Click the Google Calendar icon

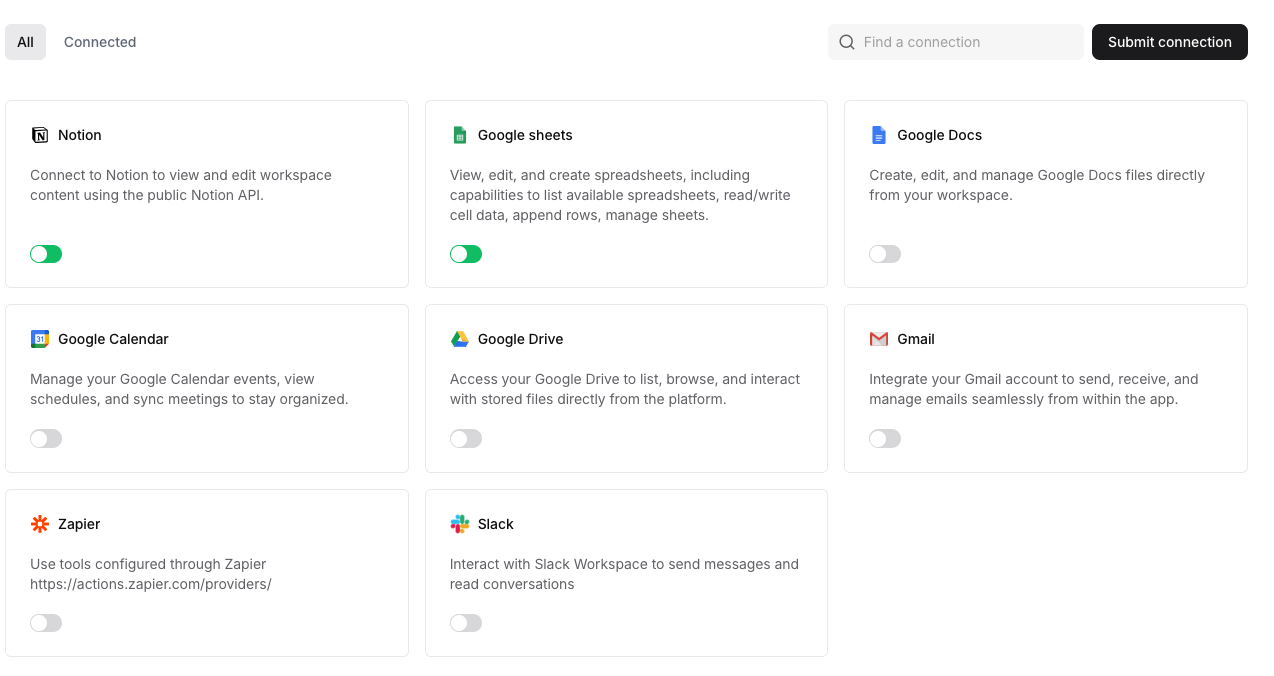[40, 339]
